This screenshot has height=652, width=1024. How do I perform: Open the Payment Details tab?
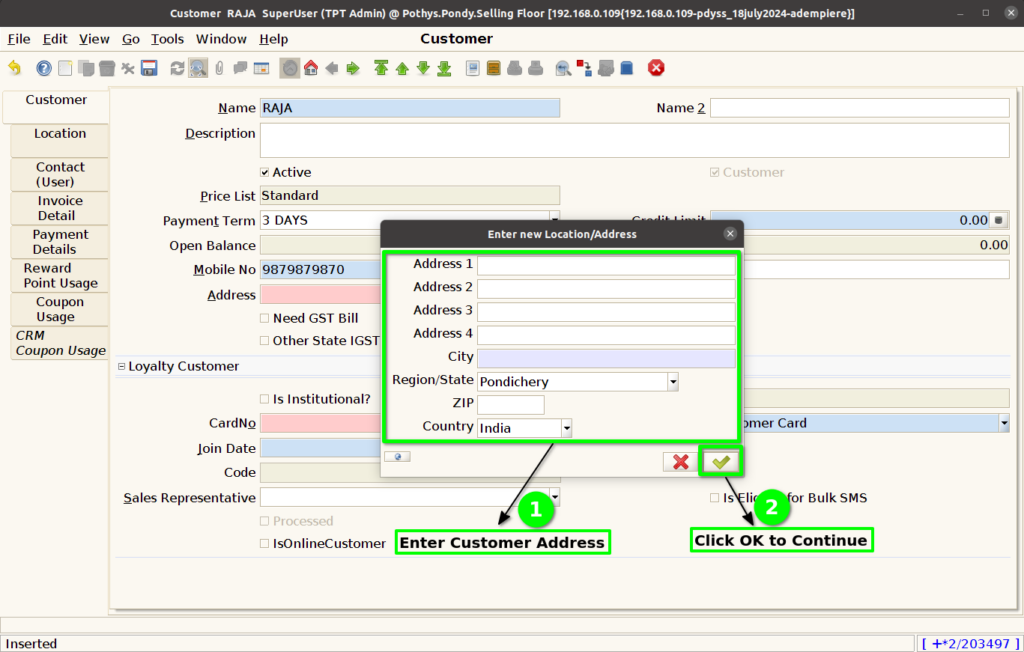(59, 242)
